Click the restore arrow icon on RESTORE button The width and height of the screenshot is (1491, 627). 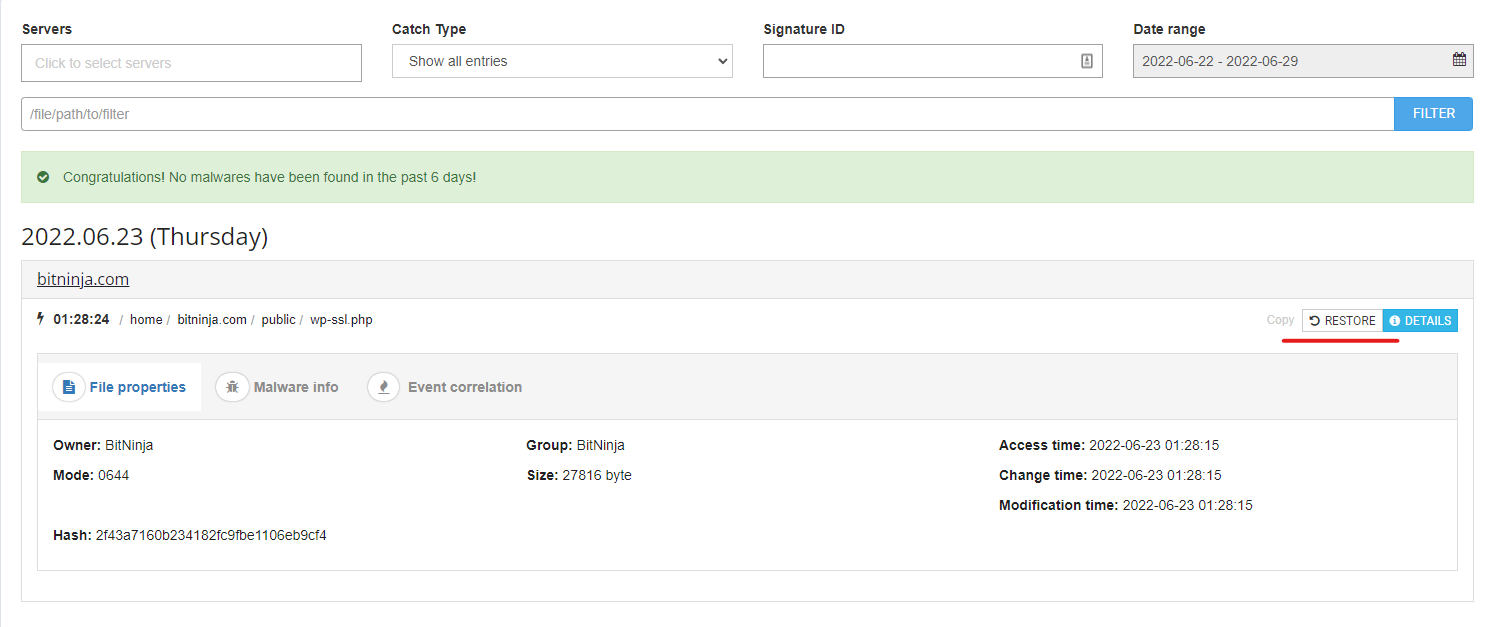pyautogui.click(x=1313, y=320)
